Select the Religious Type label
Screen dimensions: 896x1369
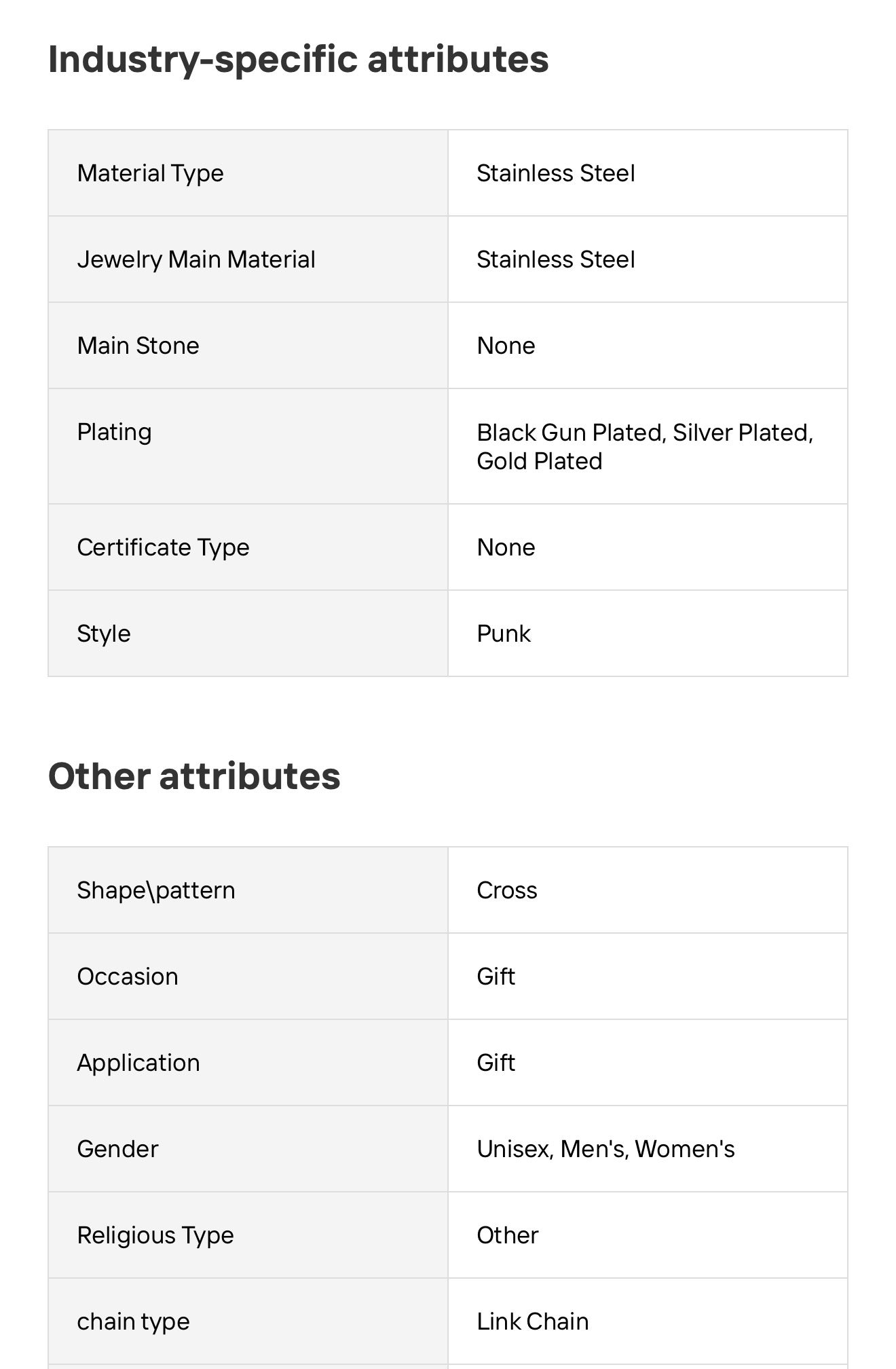click(x=155, y=1235)
